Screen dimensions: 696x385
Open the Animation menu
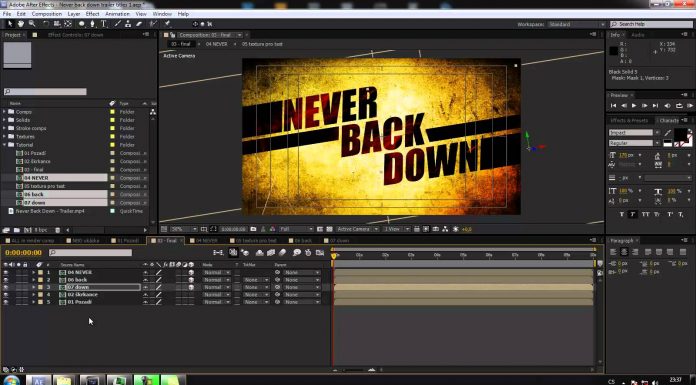[x=117, y=14]
